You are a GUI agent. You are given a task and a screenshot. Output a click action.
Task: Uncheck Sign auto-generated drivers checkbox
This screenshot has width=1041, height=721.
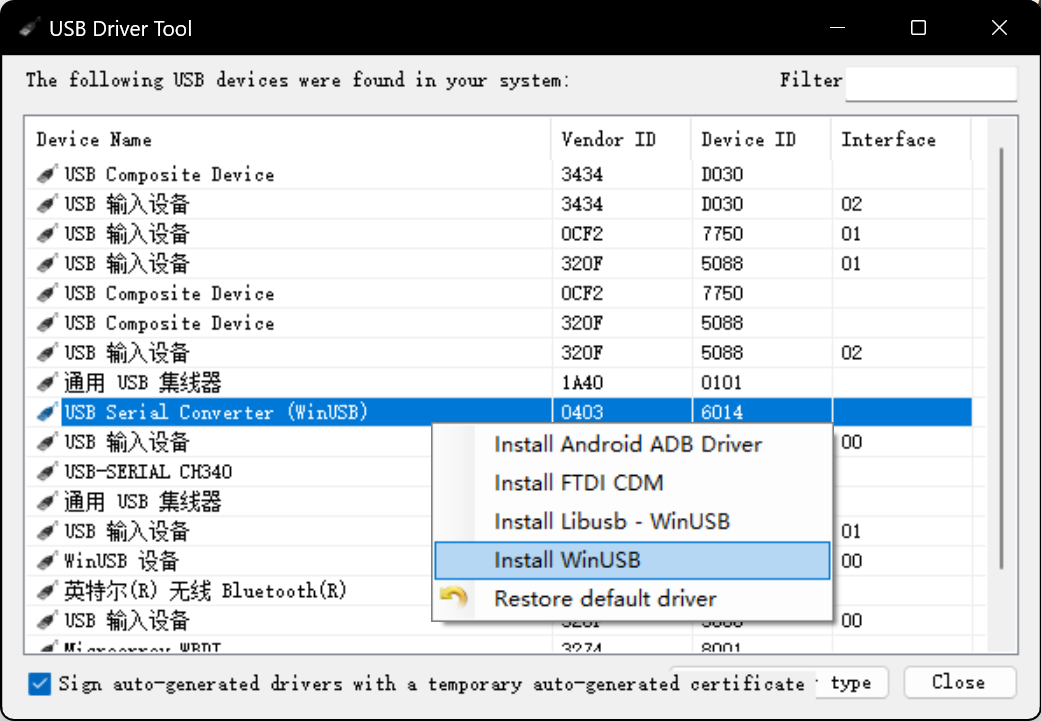click(x=40, y=684)
